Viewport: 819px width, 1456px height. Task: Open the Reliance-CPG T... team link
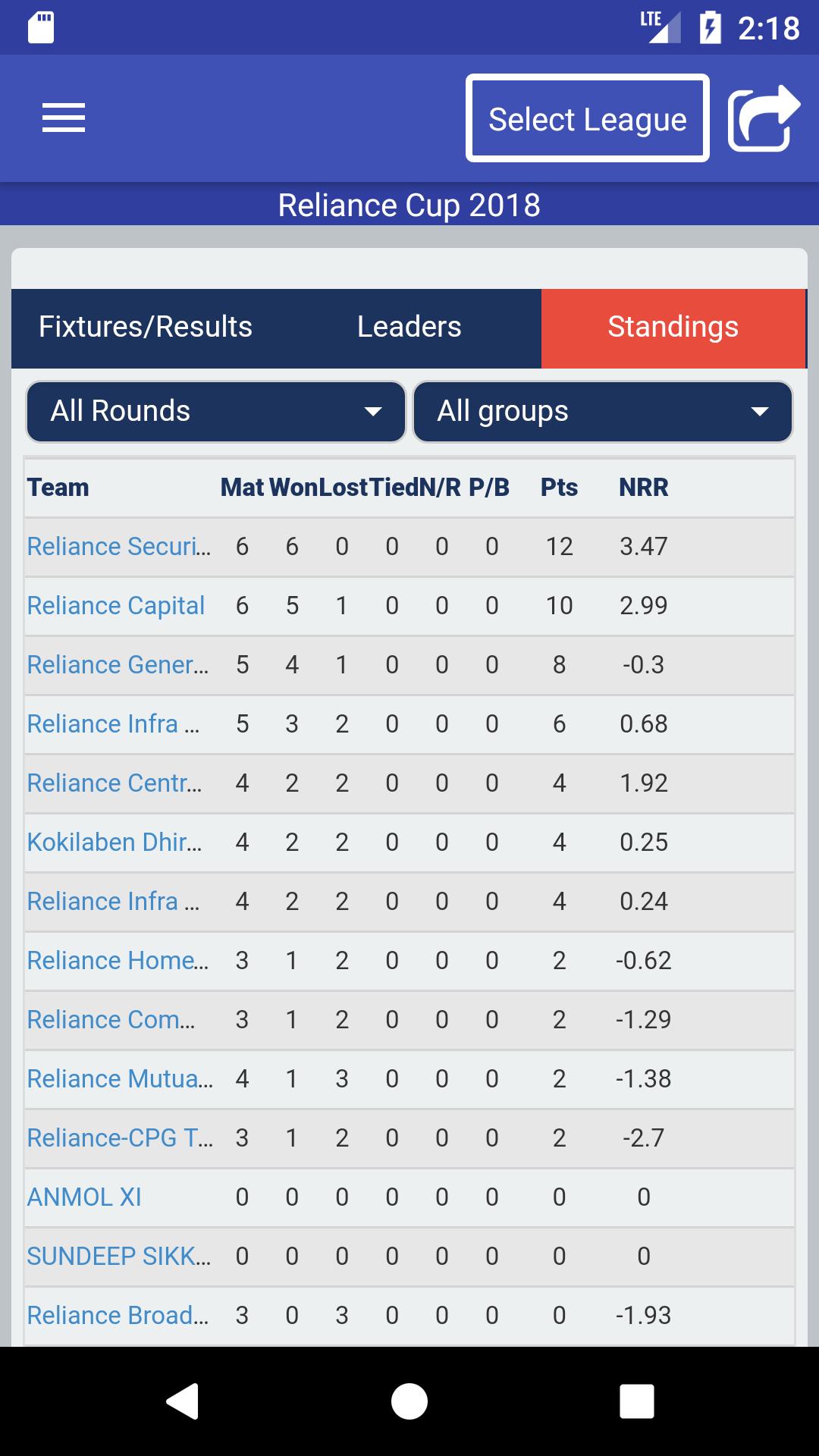tap(120, 1138)
